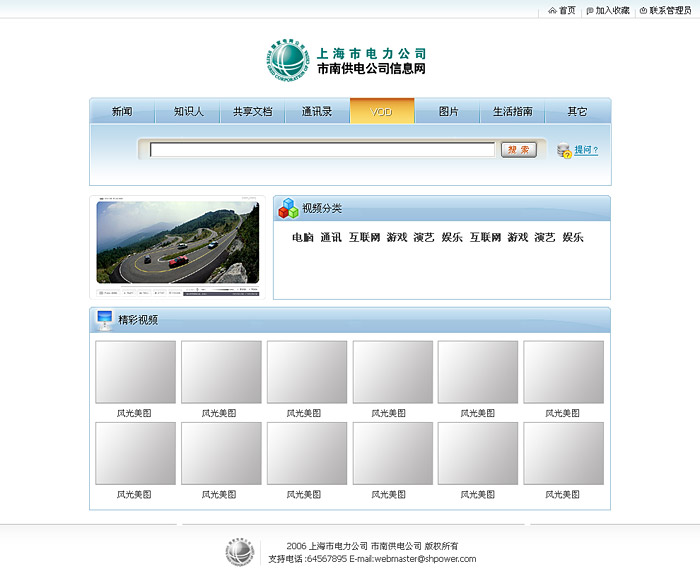Image resolution: width=700 pixels, height=581 pixels.
Task: Open the 其它 tab
Action: pyautogui.click(x=578, y=111)
